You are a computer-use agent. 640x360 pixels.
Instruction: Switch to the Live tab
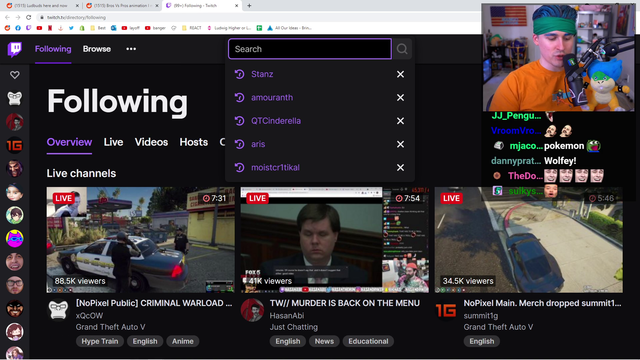[113, 142]
